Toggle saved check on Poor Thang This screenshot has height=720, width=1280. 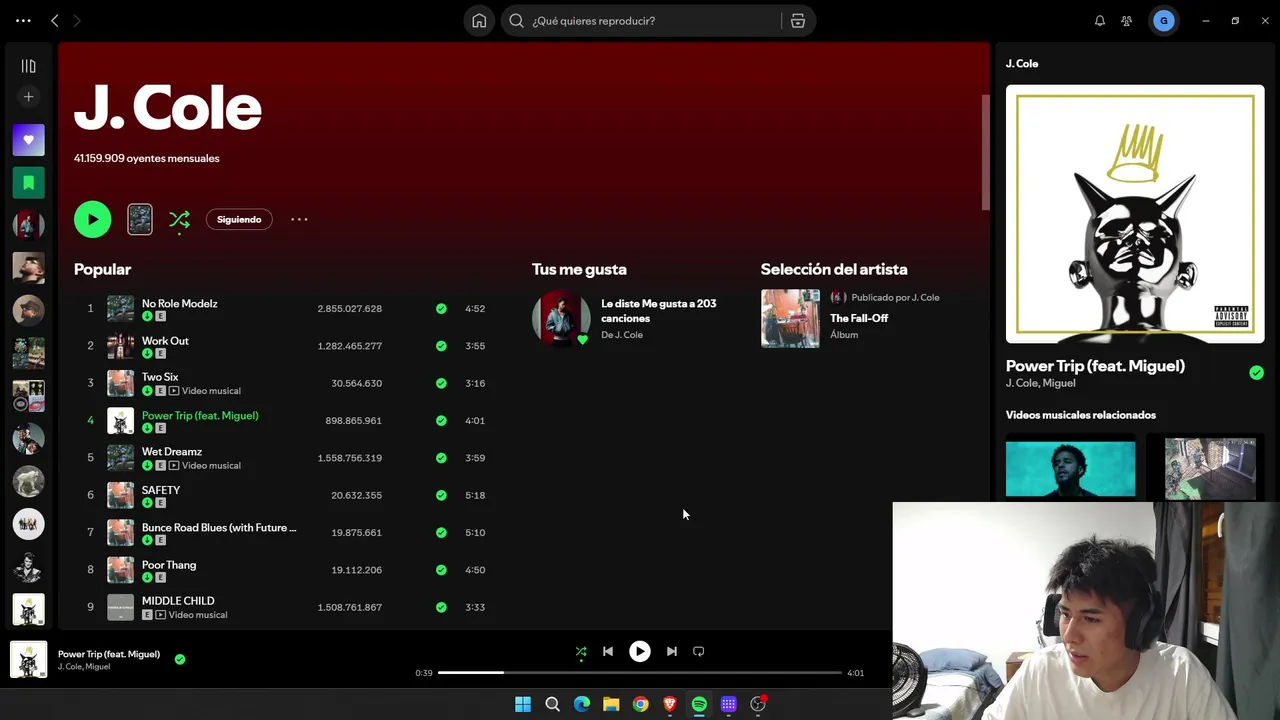coord(441,570)
